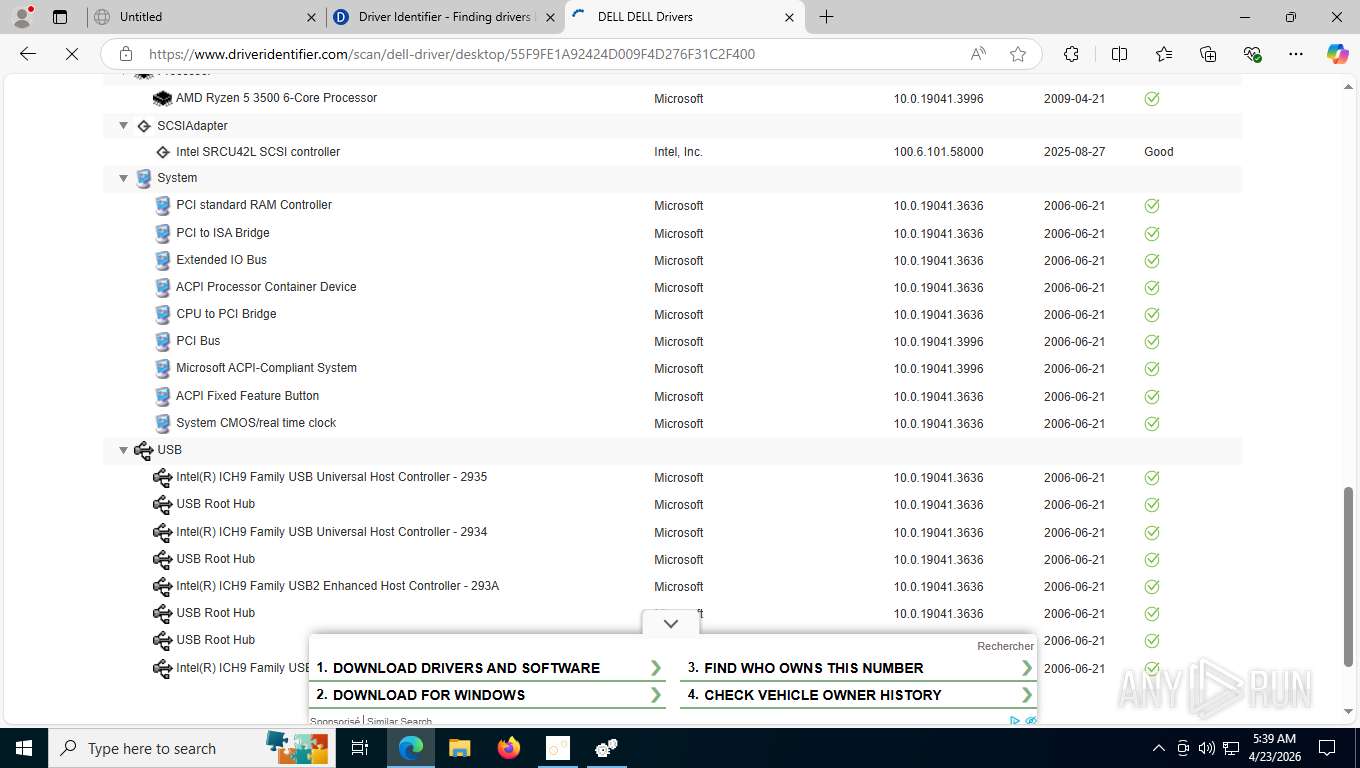Open File Explorer from taskbar
This screenshot has width=1360, height=768.
[459, 748]
